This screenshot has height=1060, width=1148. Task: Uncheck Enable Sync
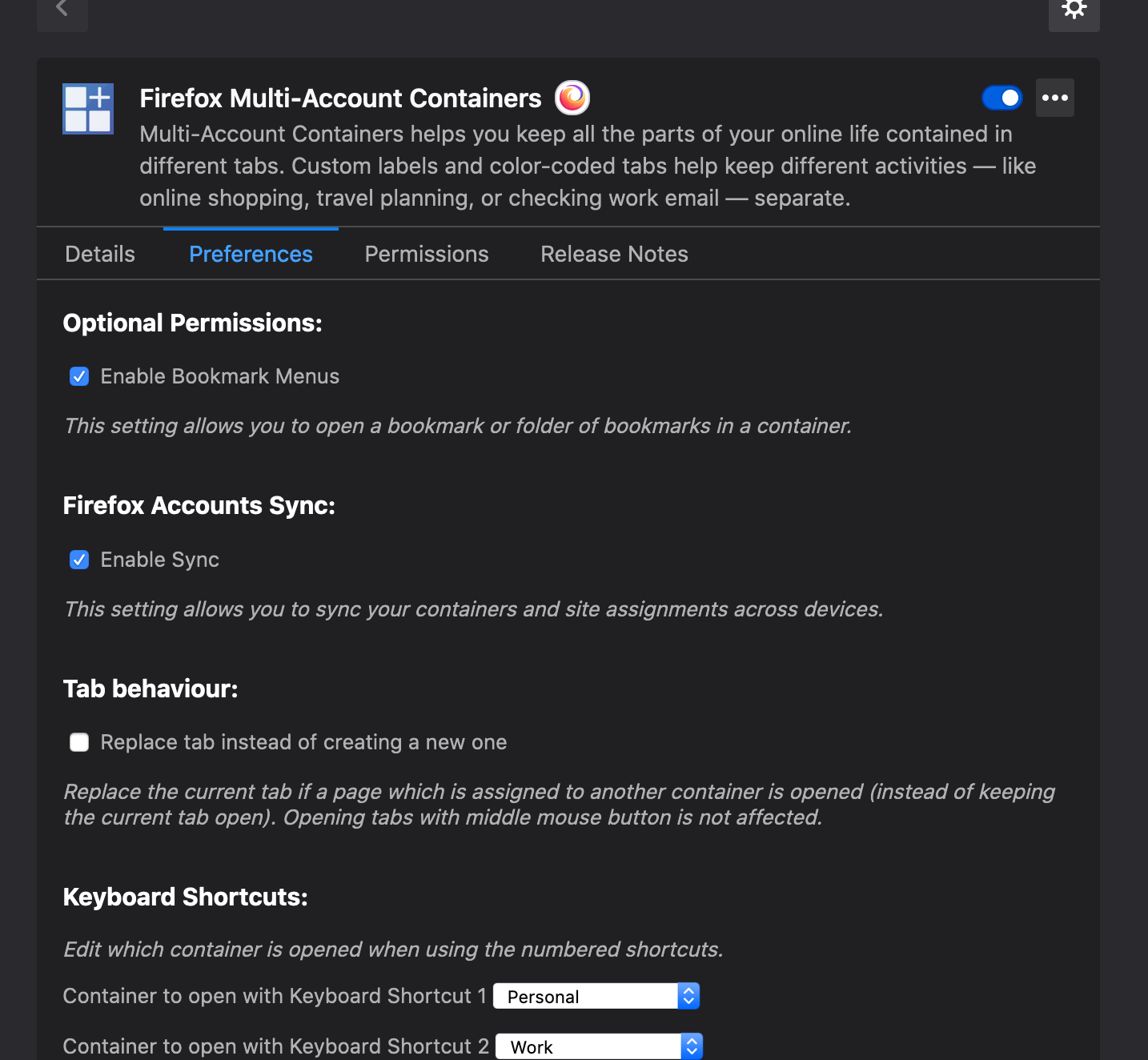pyautogui.click(x=78, y=560)
